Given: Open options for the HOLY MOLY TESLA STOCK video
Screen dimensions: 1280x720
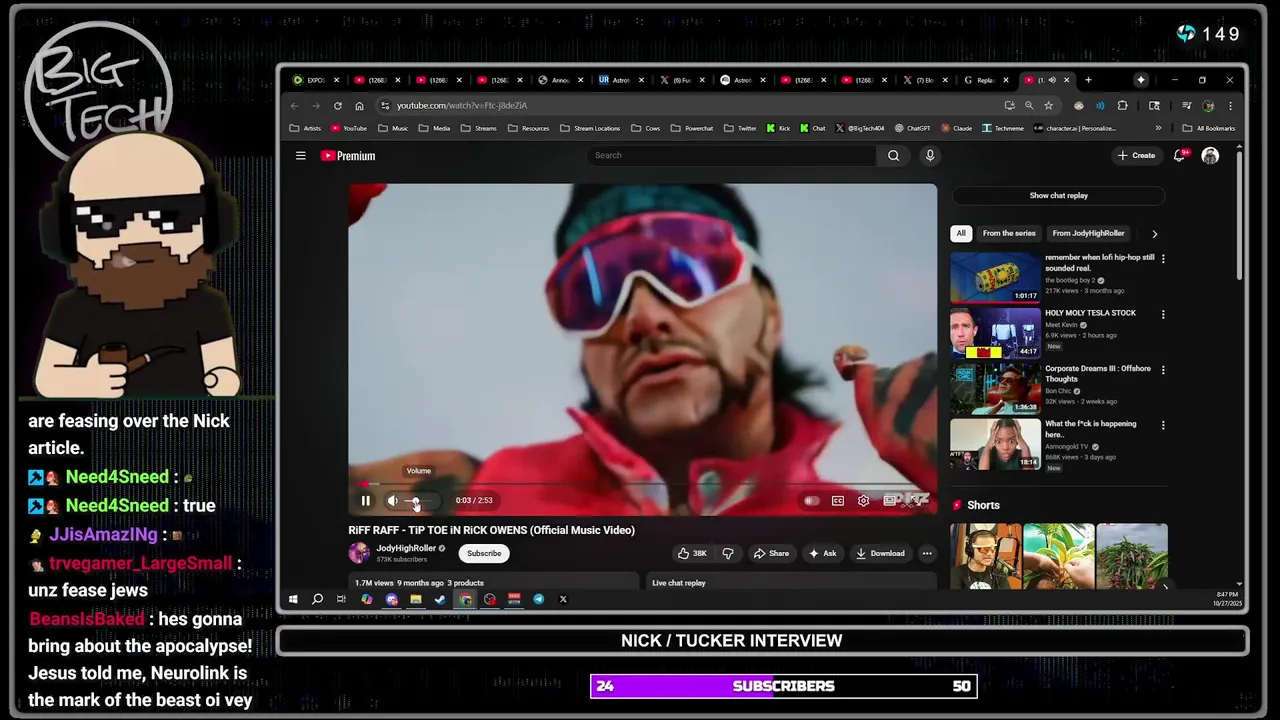Looking at the screenshot, I should tap(1163, 314).
